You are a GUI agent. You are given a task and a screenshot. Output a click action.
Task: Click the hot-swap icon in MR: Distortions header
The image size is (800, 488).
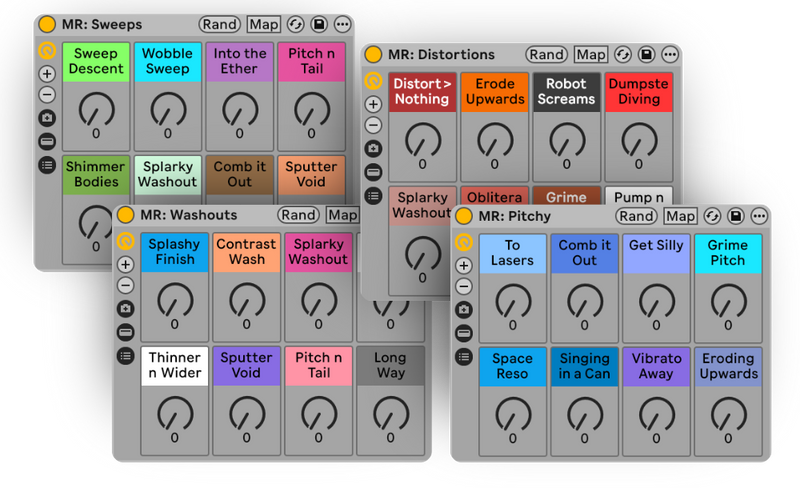point(625,54)
